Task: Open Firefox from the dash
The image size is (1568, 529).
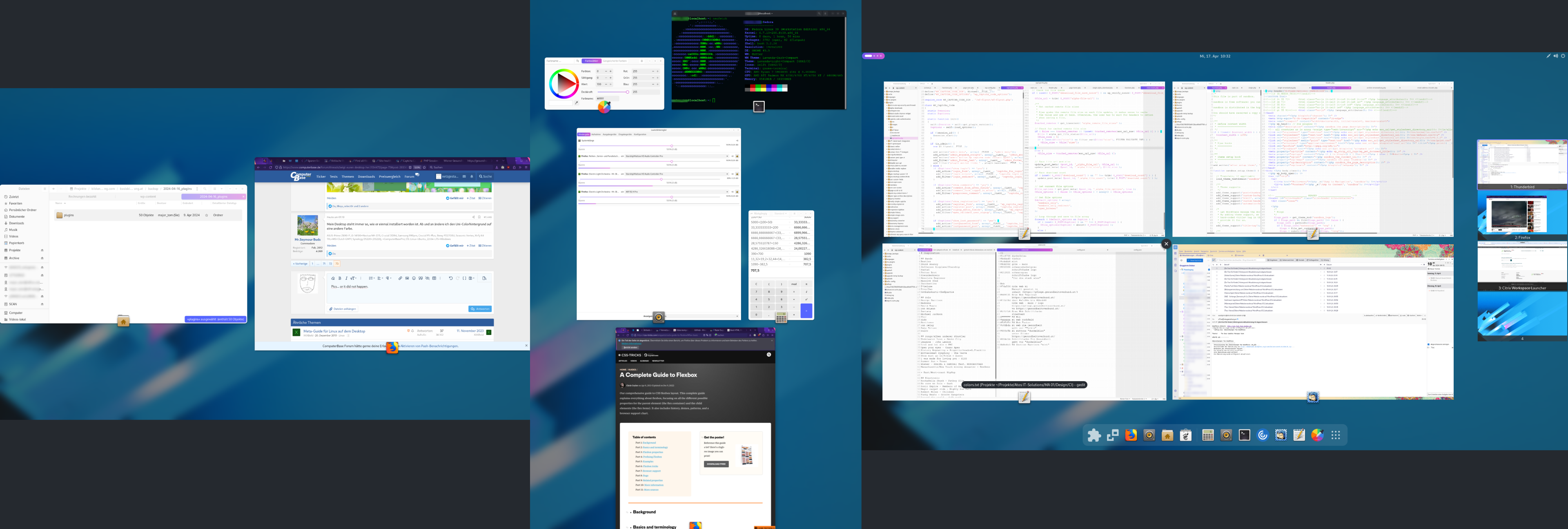Action: point(1131,435)
